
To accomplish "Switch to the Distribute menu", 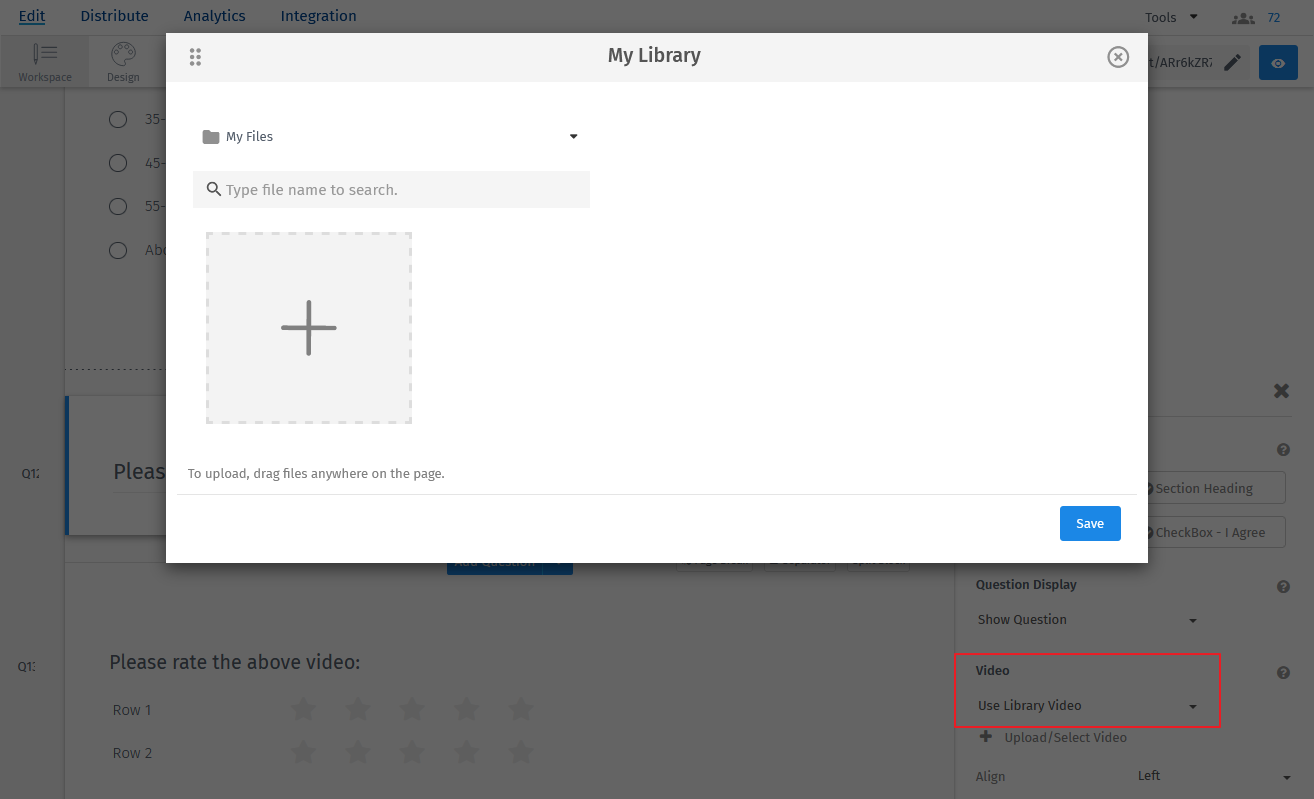I will 113,15.
